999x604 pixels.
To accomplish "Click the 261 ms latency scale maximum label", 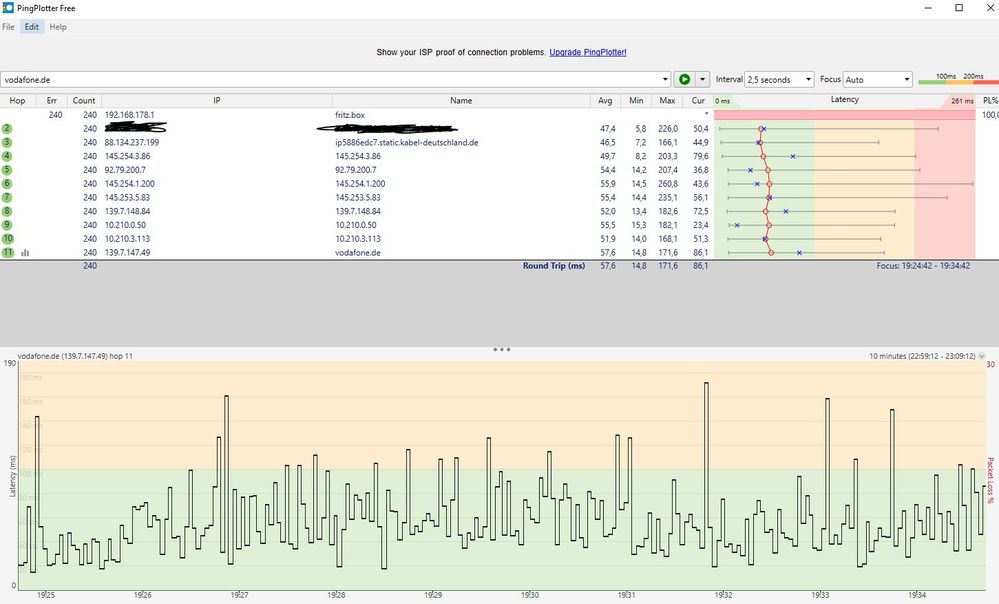I will pos(962,101).
